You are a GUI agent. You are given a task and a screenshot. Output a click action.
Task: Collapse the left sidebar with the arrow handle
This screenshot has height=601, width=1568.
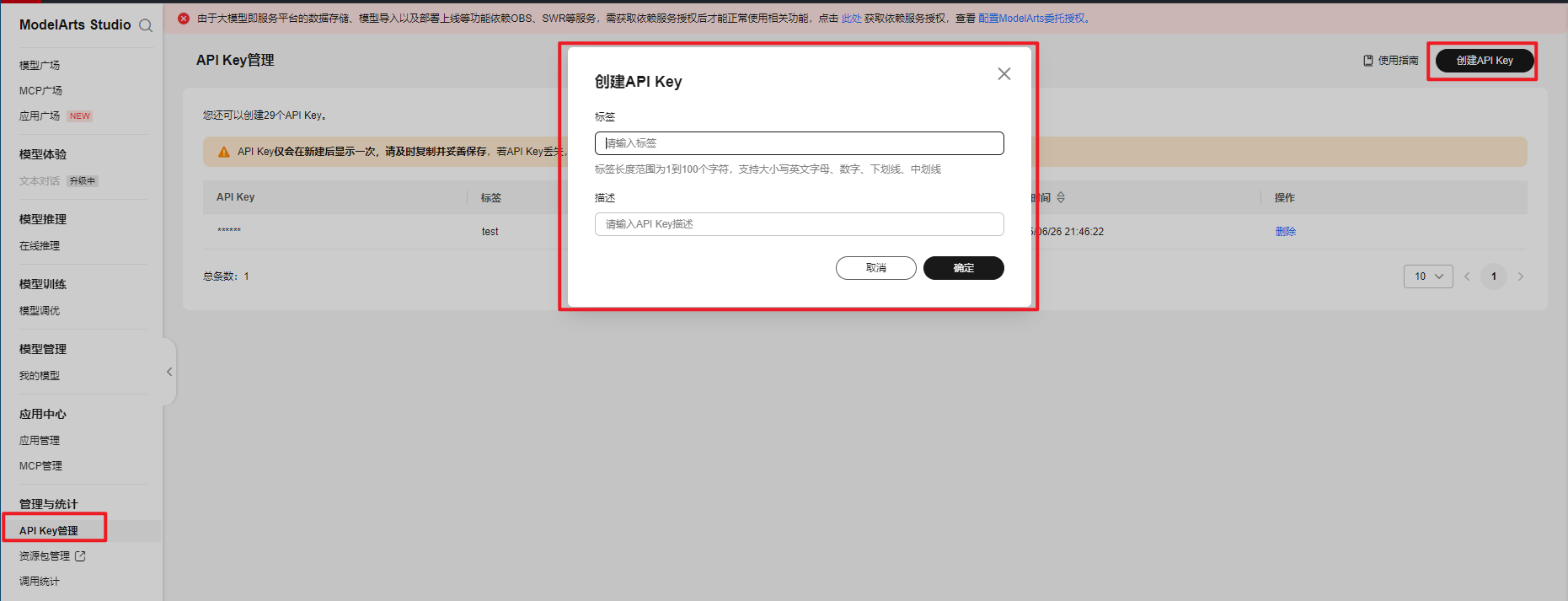pyautogui.click(x=169, y=372)
